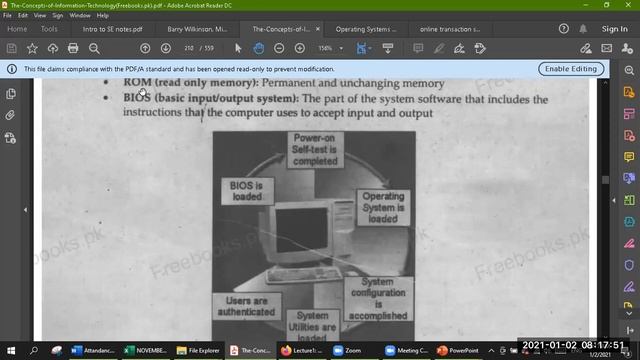The image size is (640, 360).
Task: Open the Windows Start menu
Action: 11,351
